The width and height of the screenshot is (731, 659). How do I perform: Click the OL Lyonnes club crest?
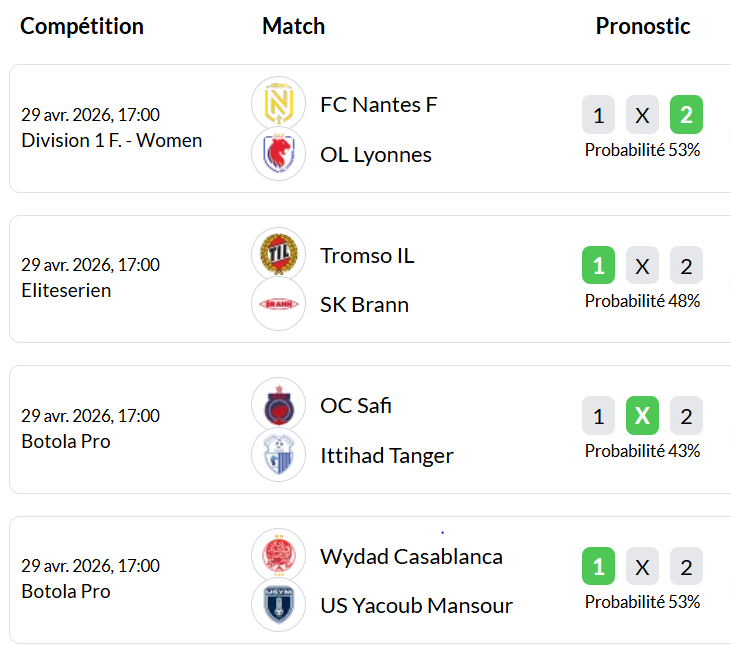tap(278, 154)
